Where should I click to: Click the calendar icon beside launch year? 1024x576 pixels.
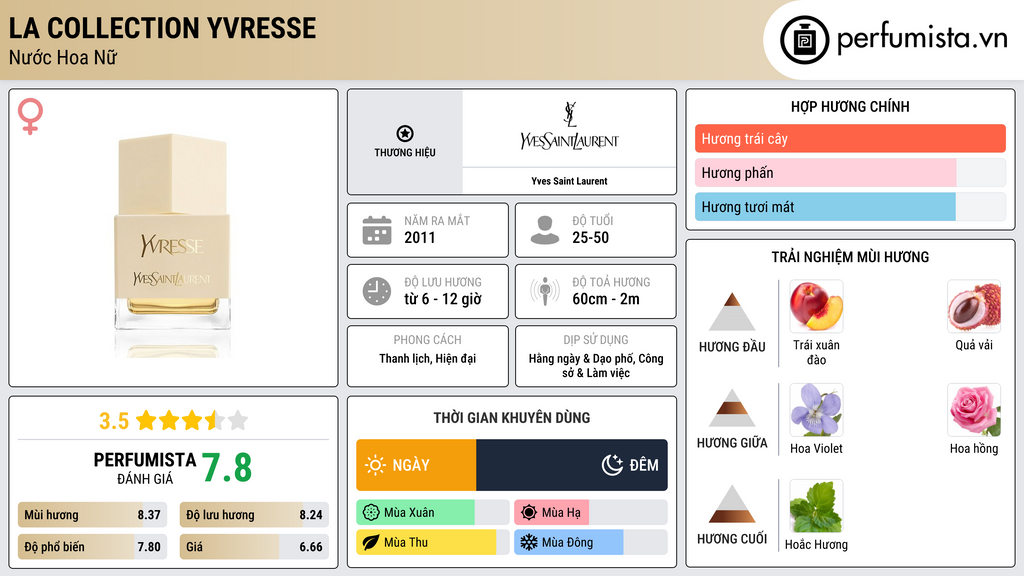coord(376,230)
